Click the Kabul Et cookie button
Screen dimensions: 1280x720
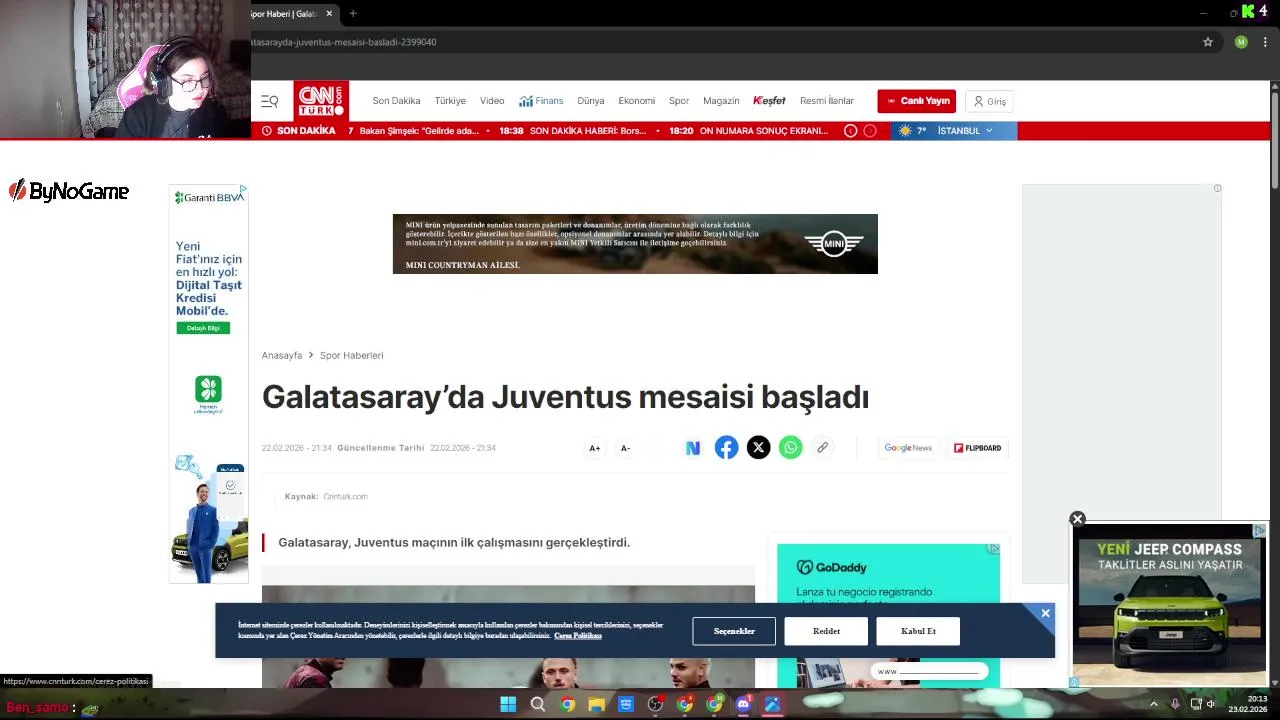pyautogui.click(x=918, y=631)
